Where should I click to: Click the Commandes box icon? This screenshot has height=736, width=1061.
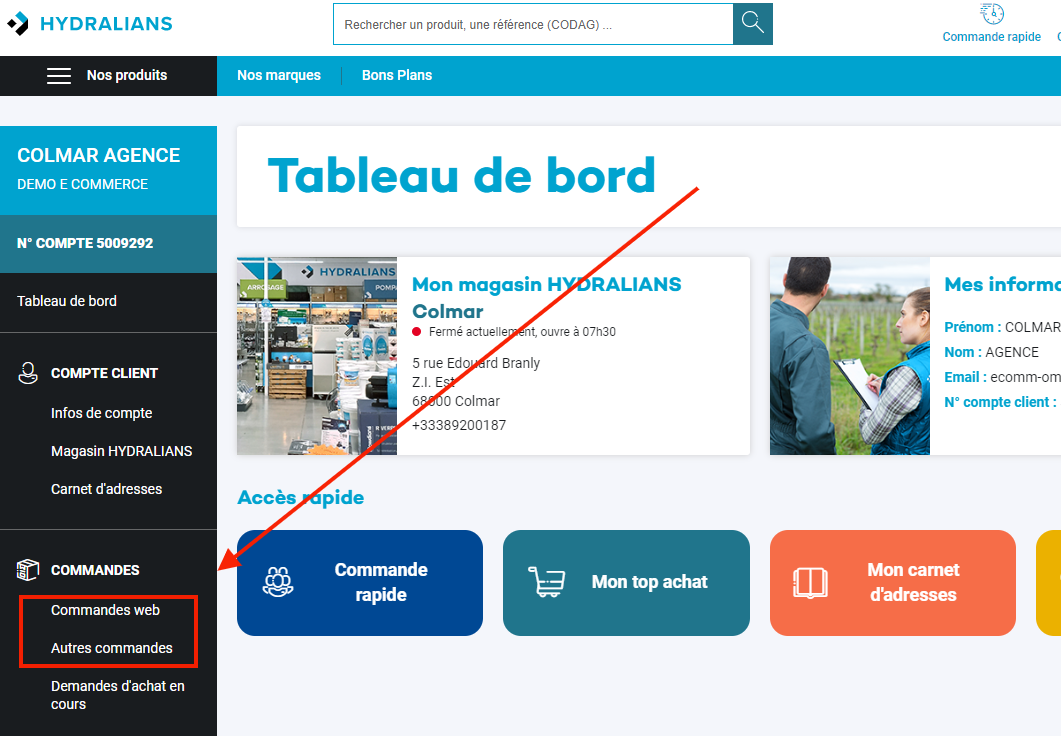coord(28,570)
